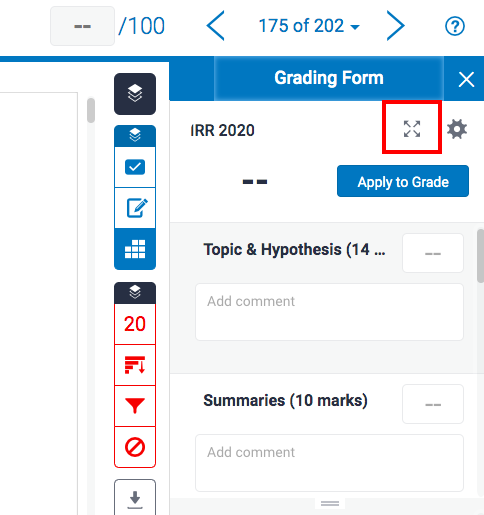This screenshot has width=484, height=515.
Task: Open the Rubric grid icon
Action: pos(135,249)
